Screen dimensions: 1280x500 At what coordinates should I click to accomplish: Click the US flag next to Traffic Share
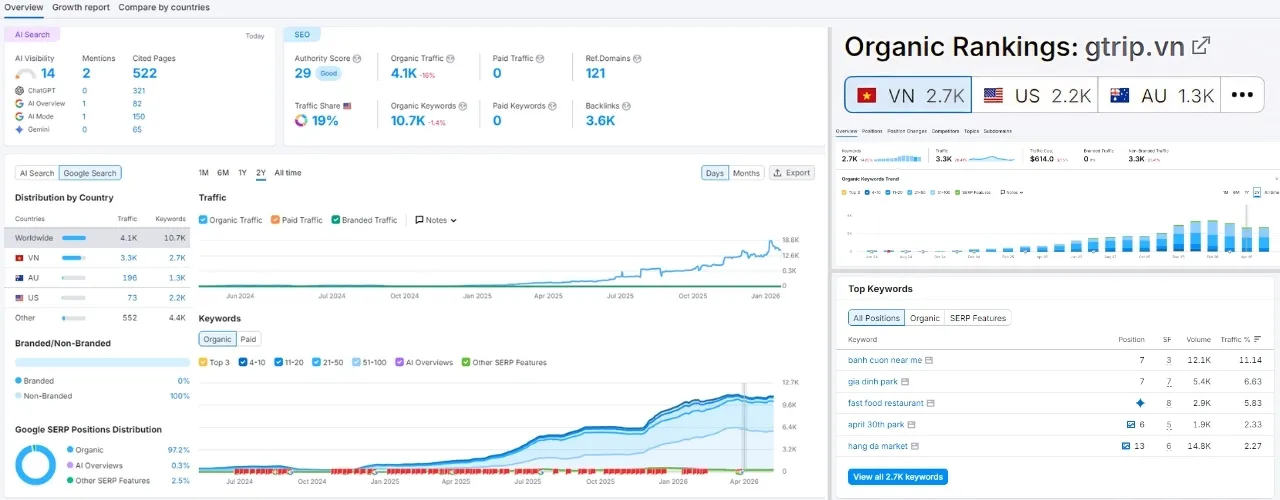tap(347, 106)
